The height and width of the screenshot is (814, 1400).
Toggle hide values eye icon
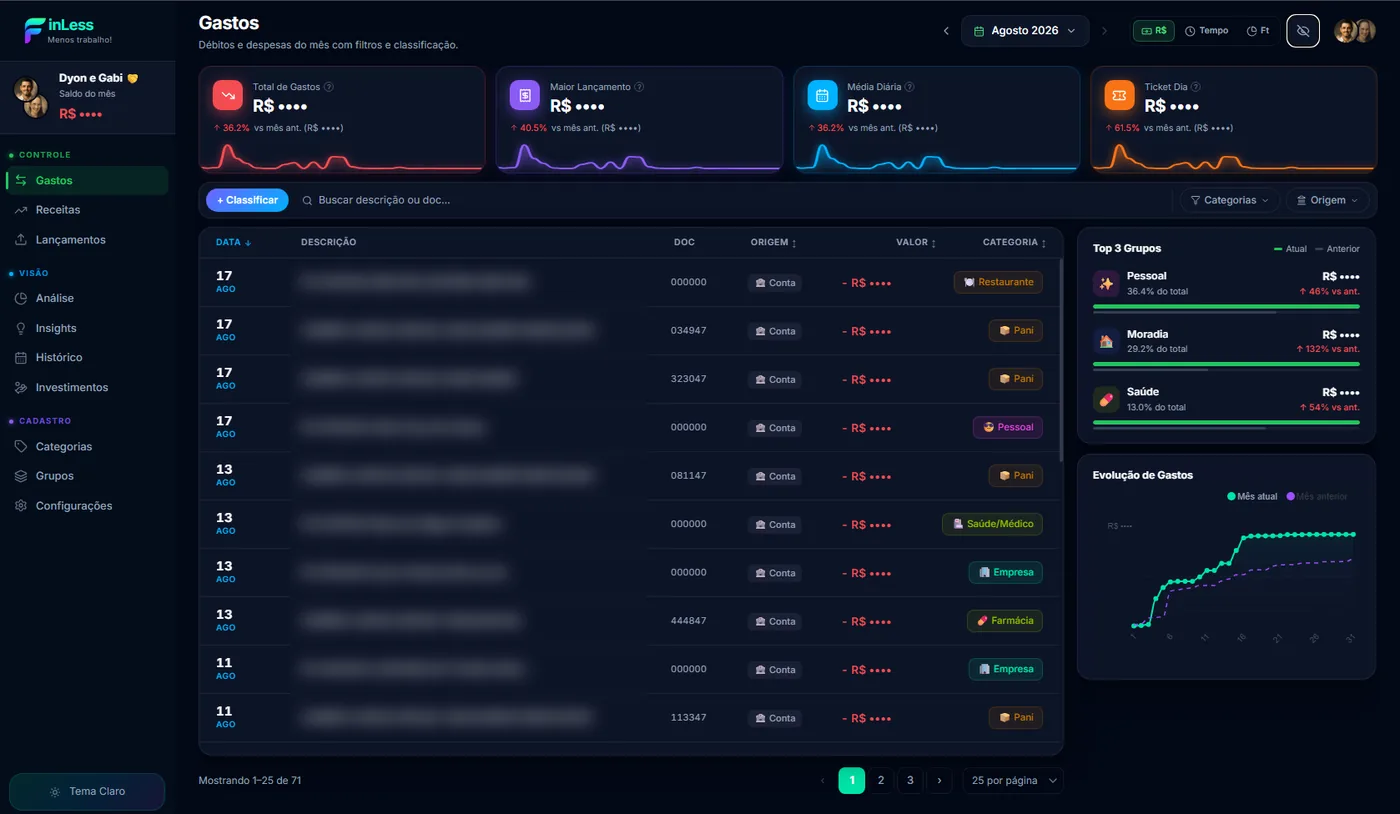1303,31
